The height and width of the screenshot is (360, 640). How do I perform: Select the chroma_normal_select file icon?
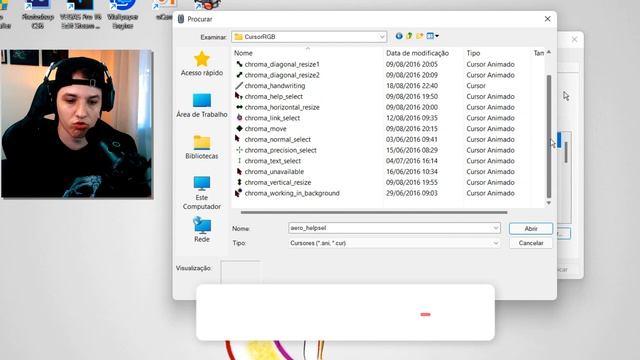tap(239, 139)
